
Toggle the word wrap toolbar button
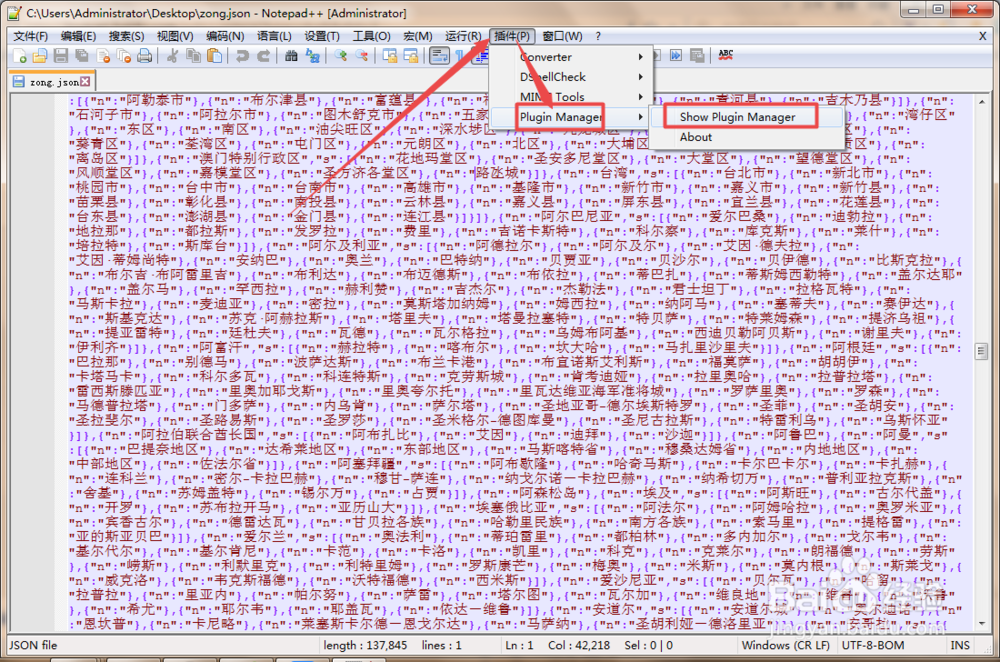[438, 56]
